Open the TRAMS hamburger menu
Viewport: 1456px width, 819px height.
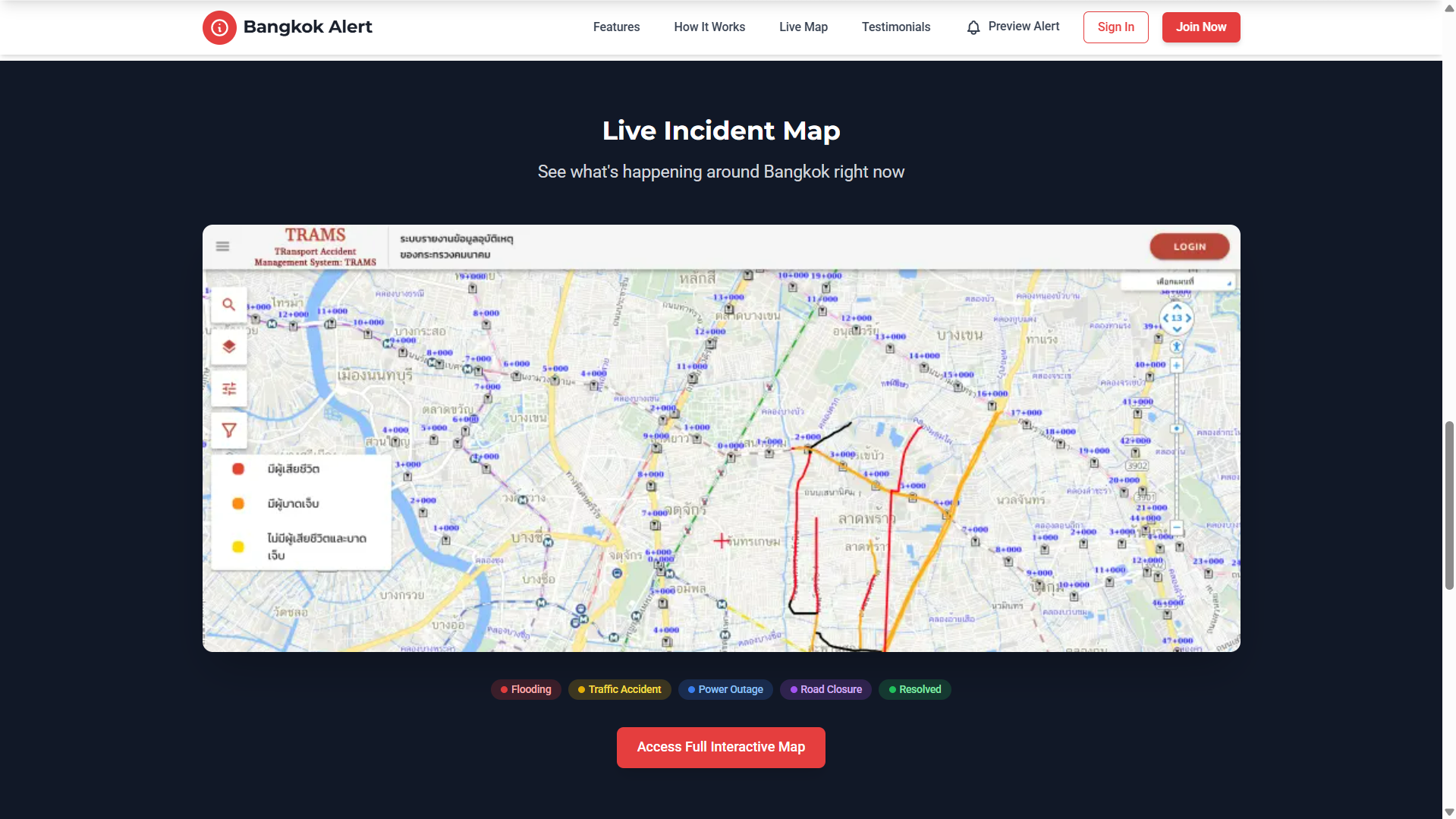coord(222,247)
